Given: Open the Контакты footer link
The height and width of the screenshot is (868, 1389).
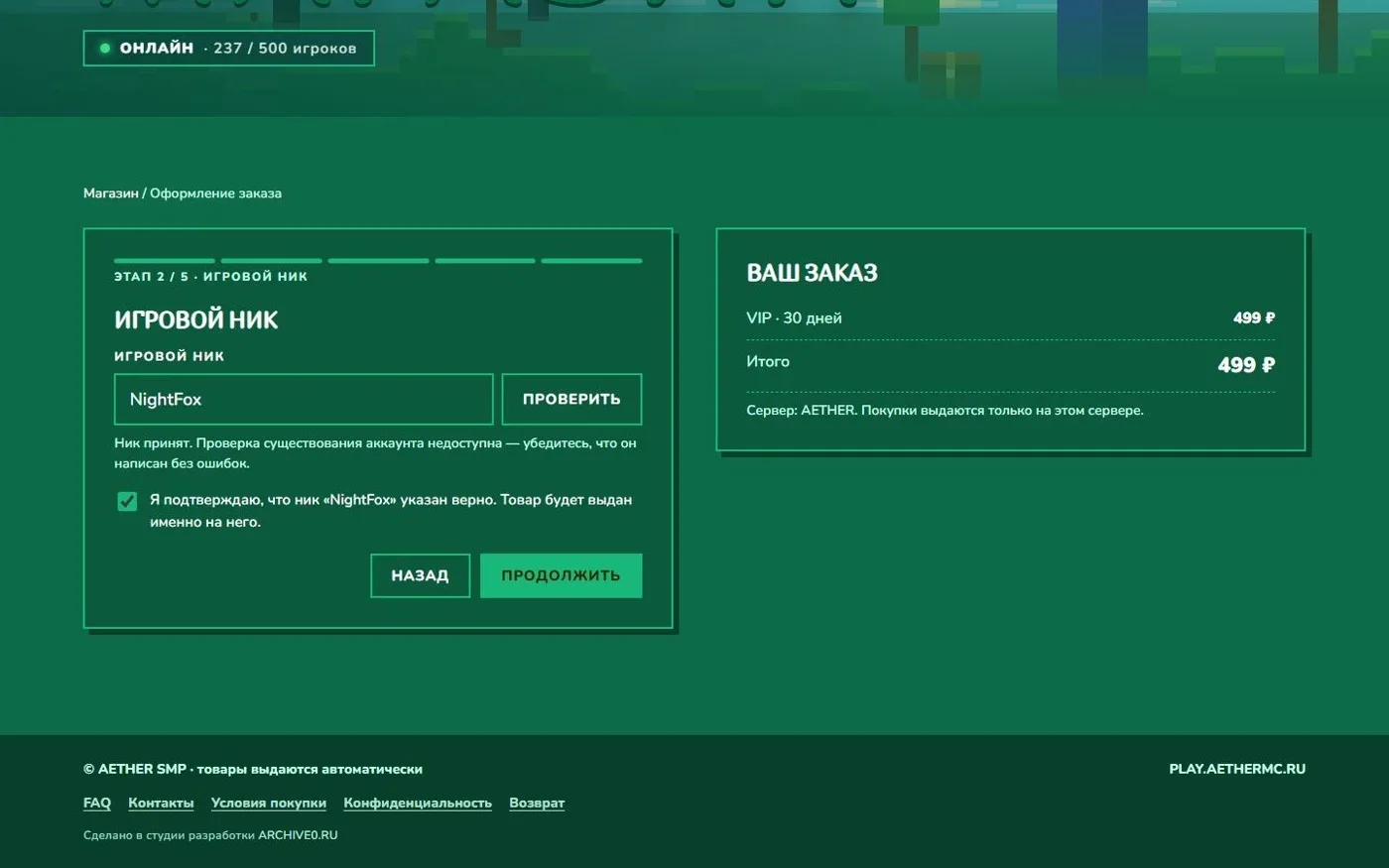Looking at the screenshot, I should tap(161, 803).
